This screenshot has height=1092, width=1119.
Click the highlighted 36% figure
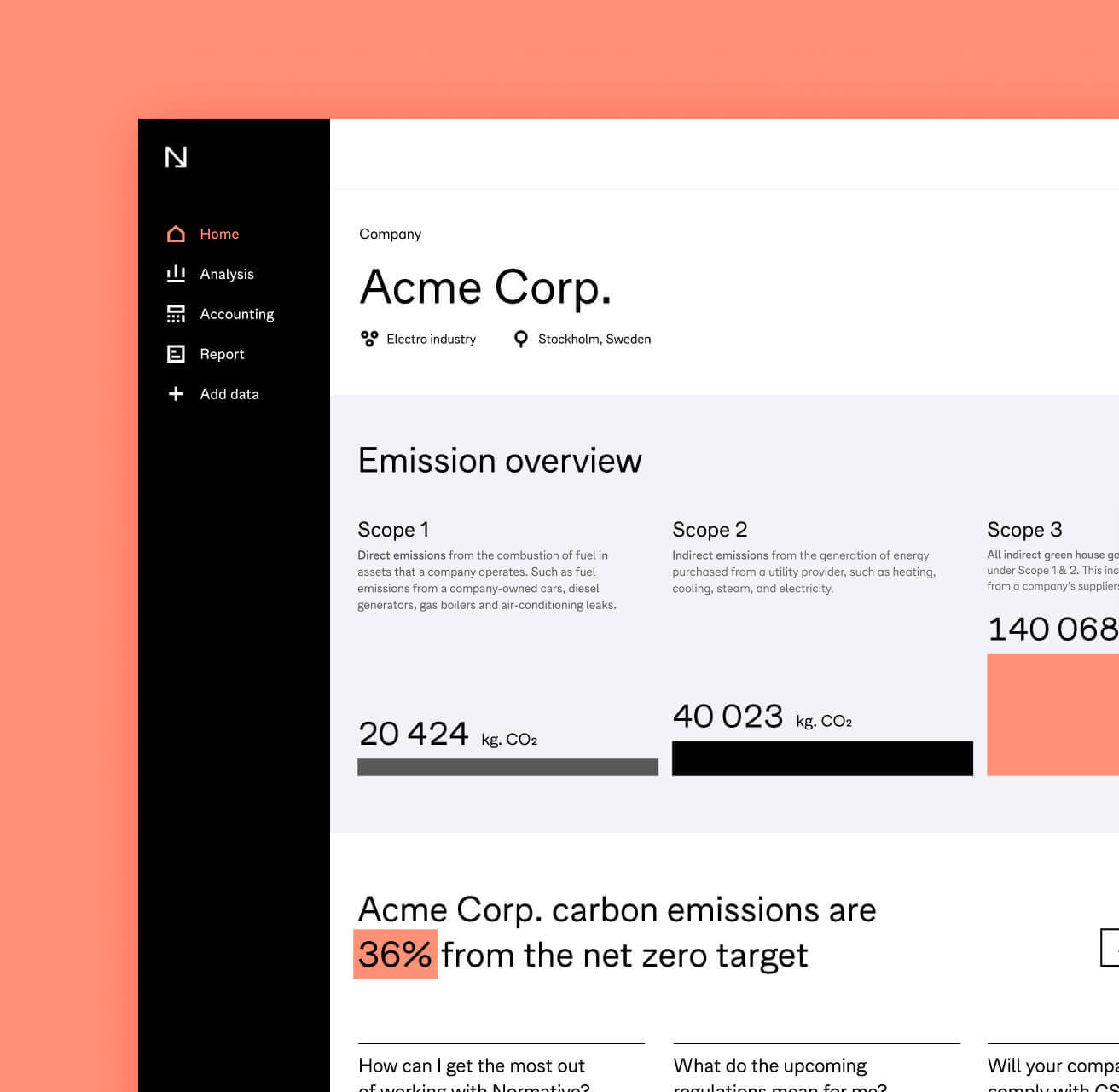395,955
